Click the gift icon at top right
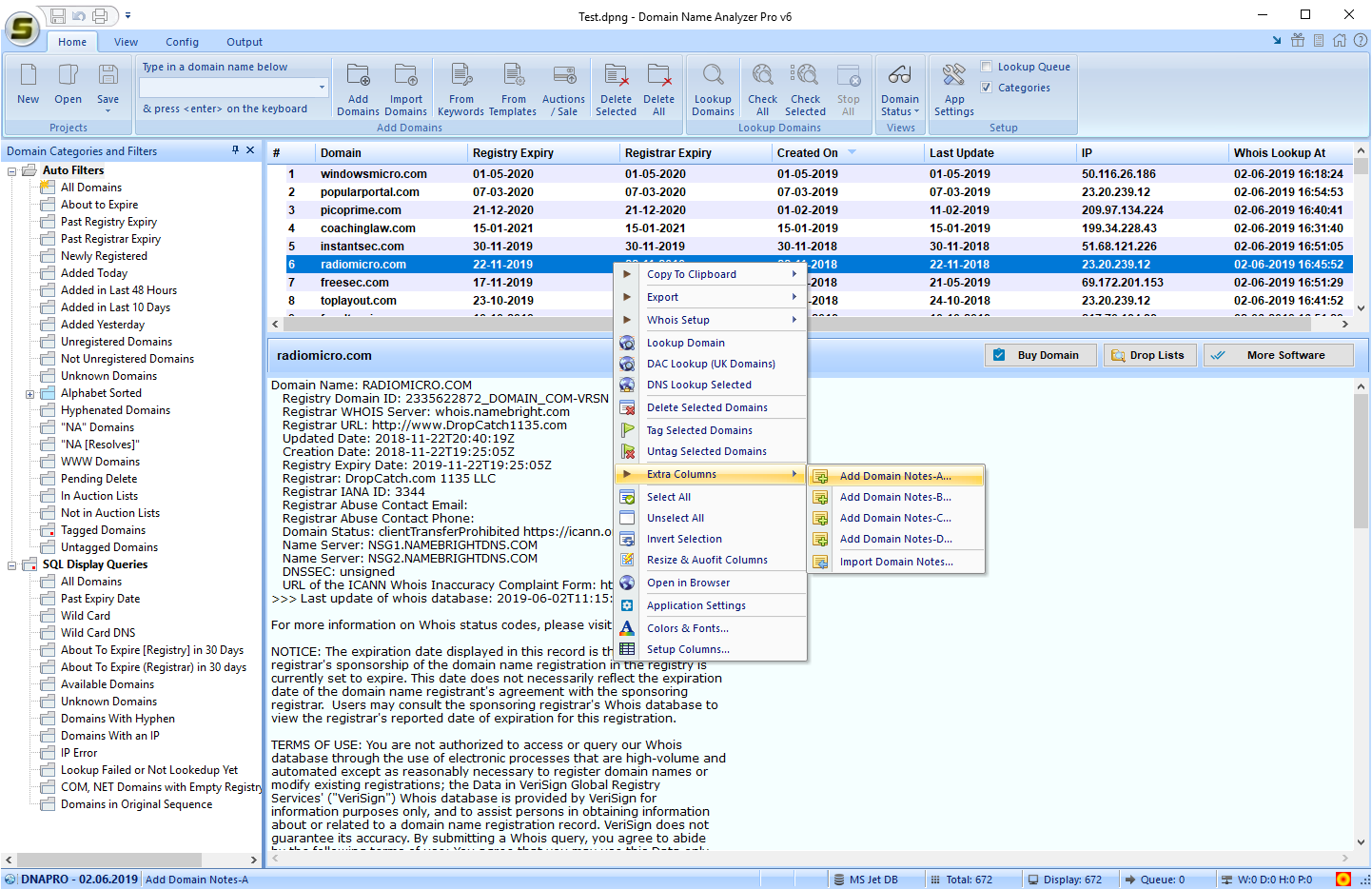The image size is (1372, 890). tap(1298, 41)
